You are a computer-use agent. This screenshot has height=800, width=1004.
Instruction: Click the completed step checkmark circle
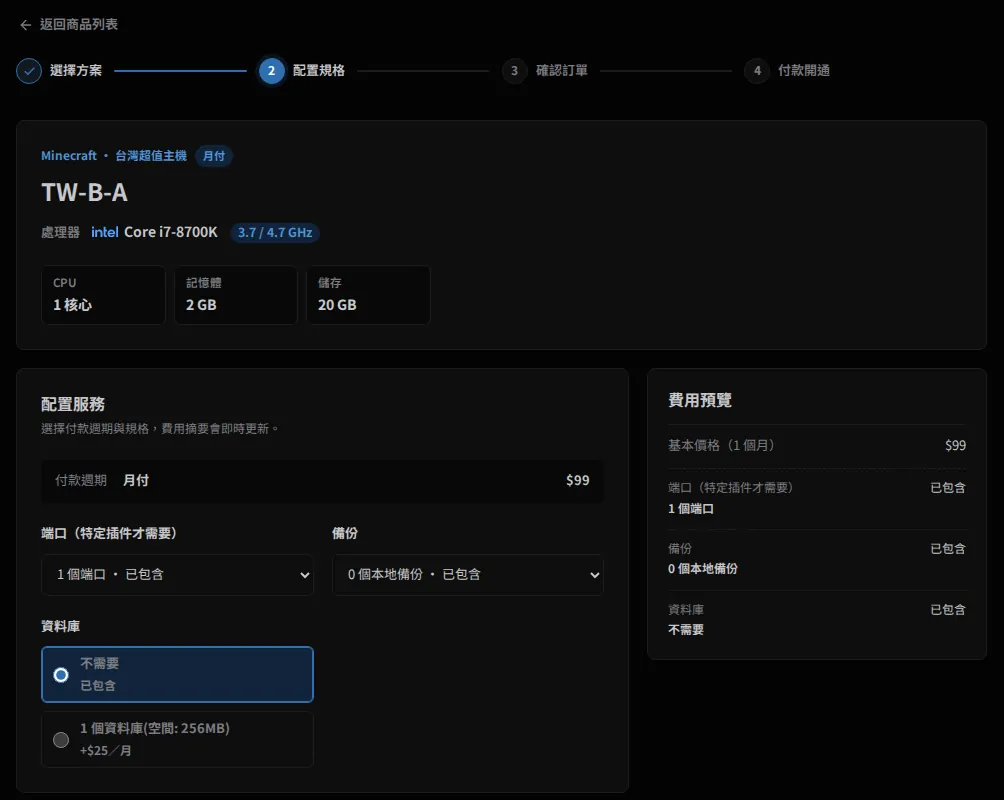pyautogui.click(x=29, y=71)
